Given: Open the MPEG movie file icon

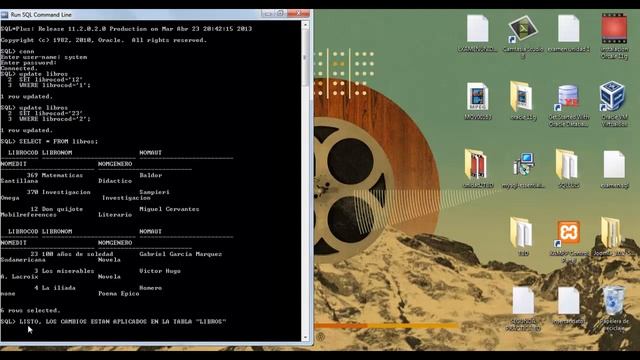Looking at the screenshot, I should coord(478,97).
